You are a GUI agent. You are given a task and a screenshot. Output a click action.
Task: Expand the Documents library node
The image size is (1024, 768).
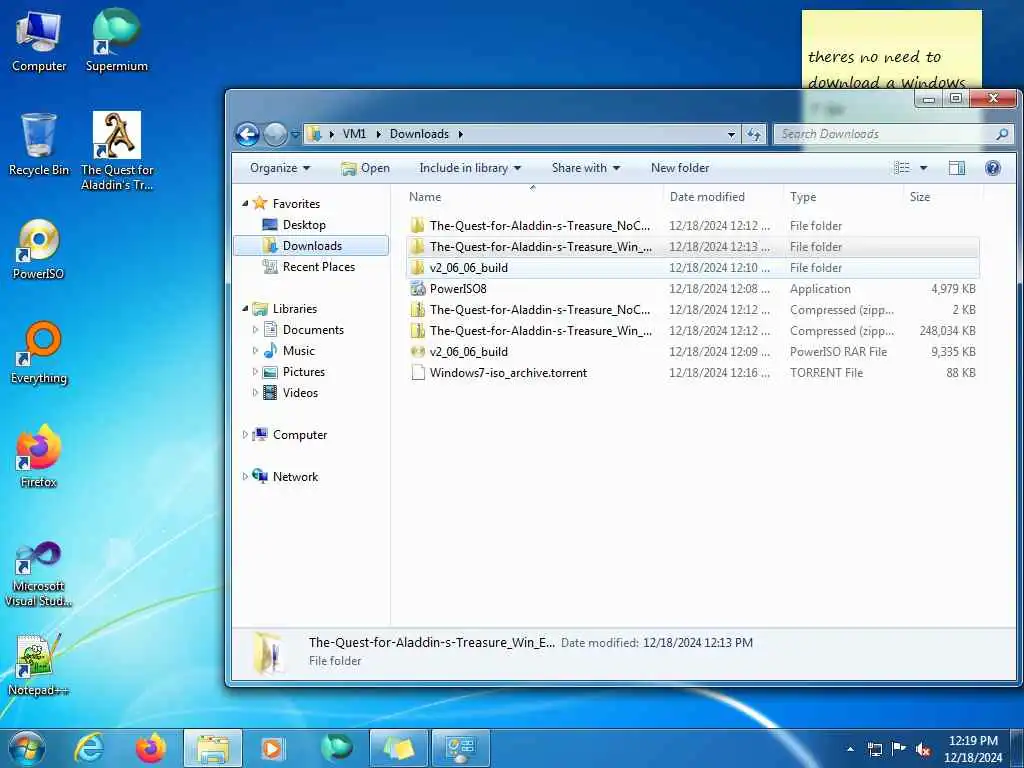click(255, 330)
